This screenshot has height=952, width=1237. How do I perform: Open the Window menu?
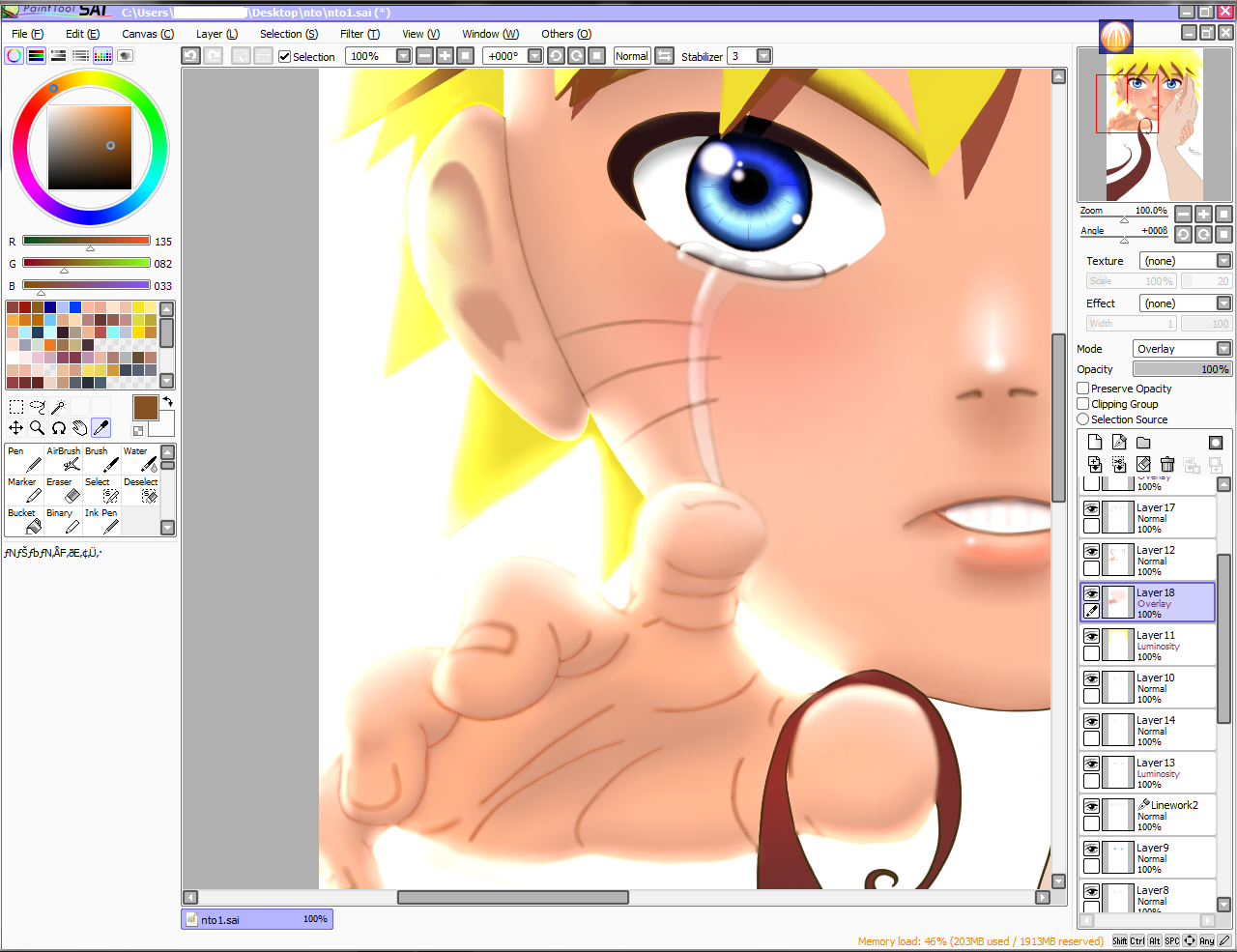pos(491,34)
